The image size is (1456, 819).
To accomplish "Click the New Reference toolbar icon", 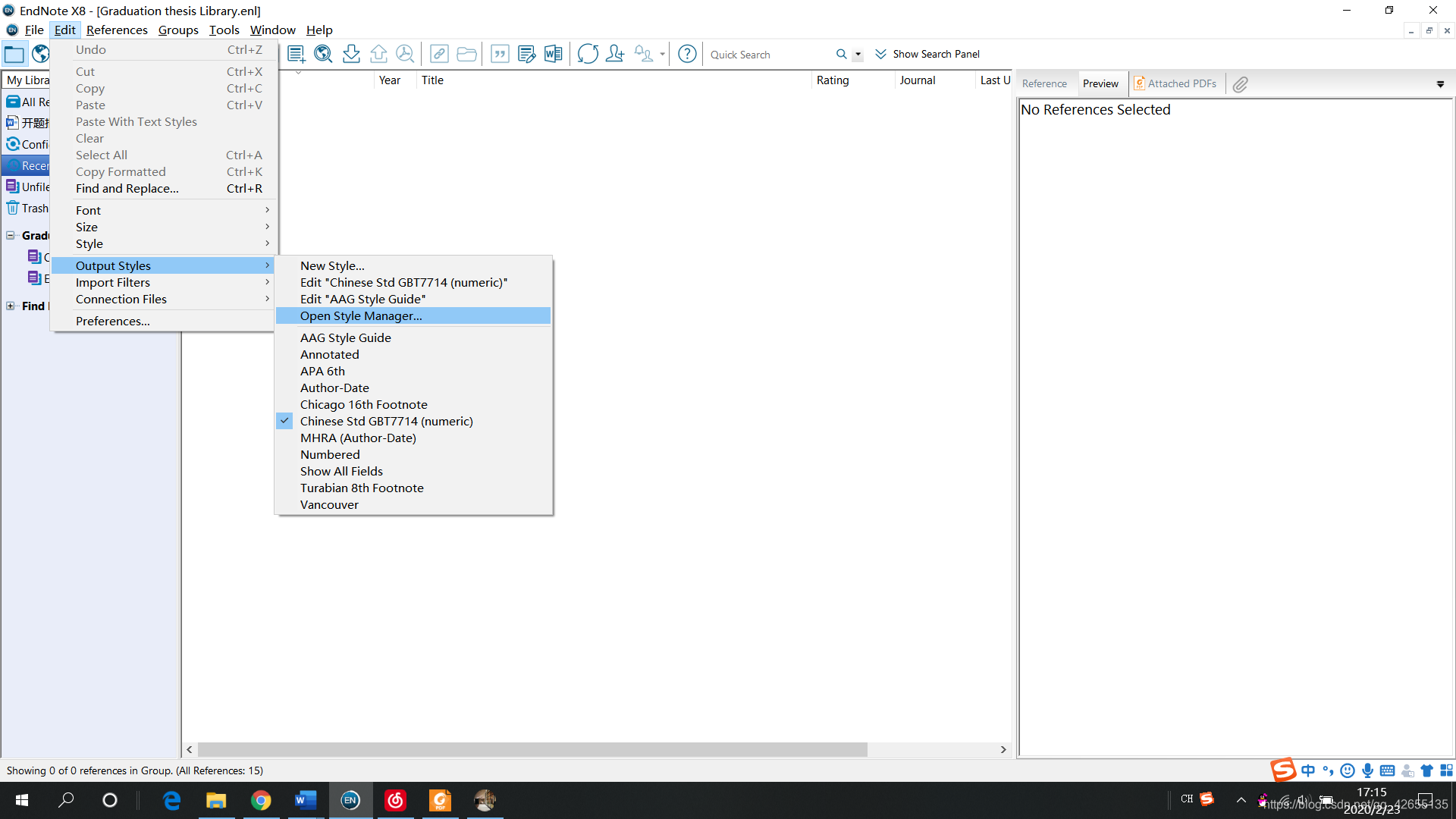I will (x=296, y=54).
